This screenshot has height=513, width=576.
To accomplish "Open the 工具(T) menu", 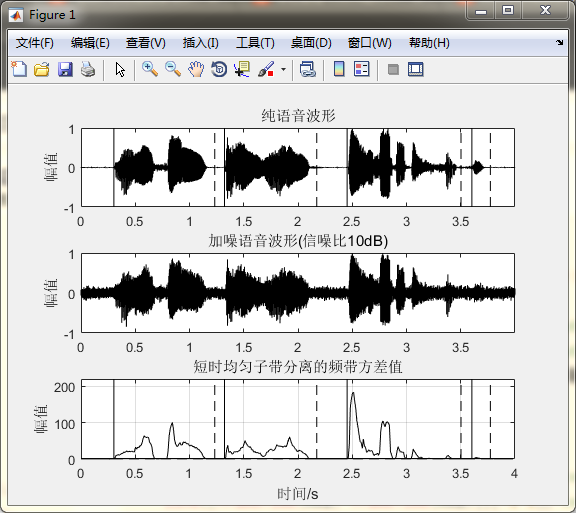I will 255,43.
